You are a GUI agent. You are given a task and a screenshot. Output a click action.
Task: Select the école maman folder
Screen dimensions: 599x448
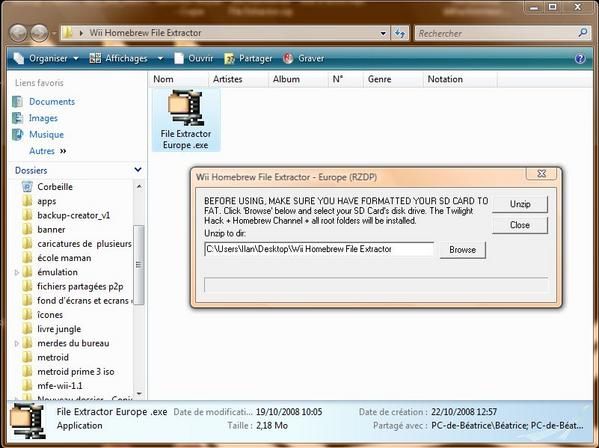coord(64,258)
